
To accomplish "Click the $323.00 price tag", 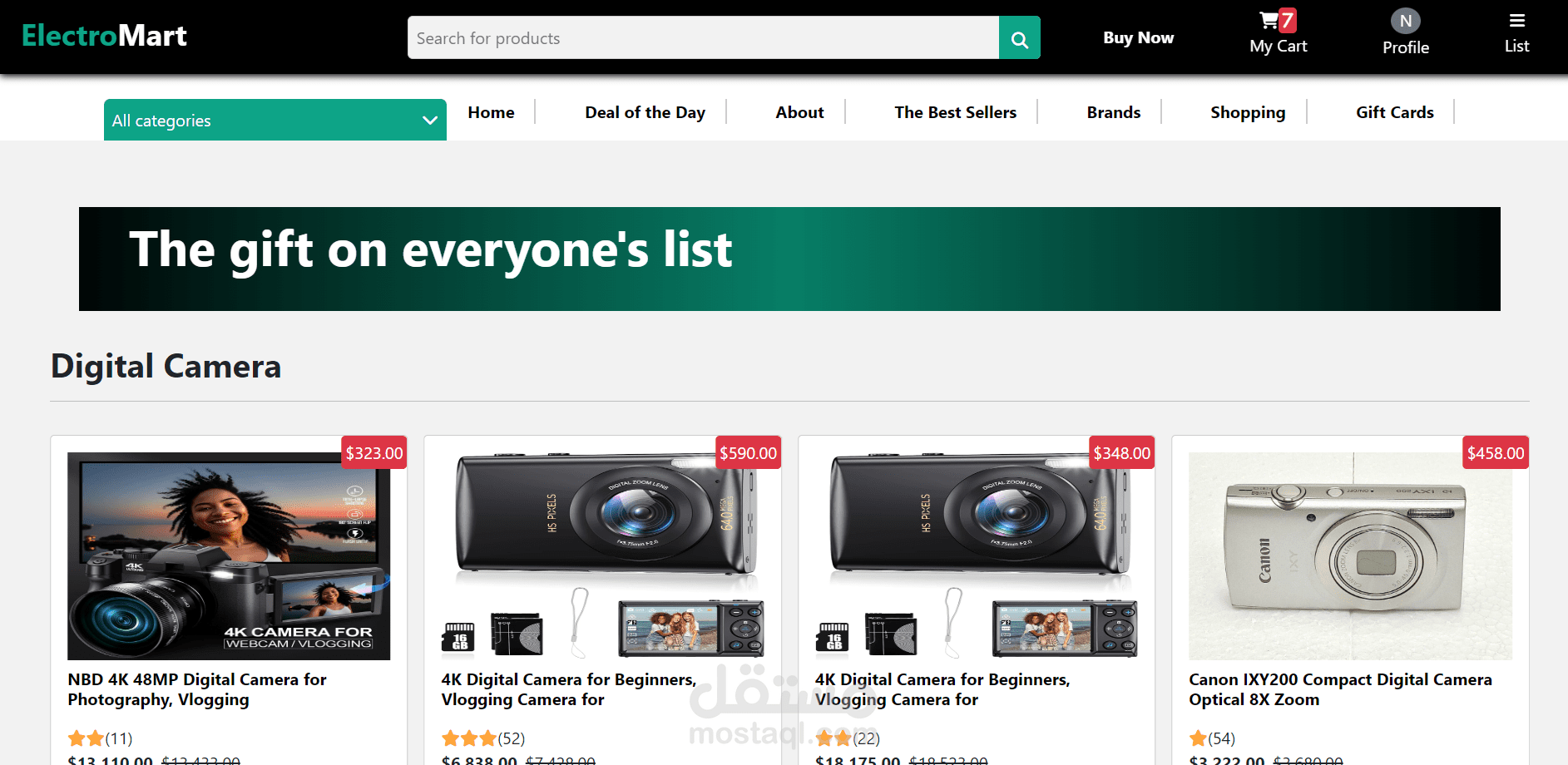I will (x=374, y=453).
